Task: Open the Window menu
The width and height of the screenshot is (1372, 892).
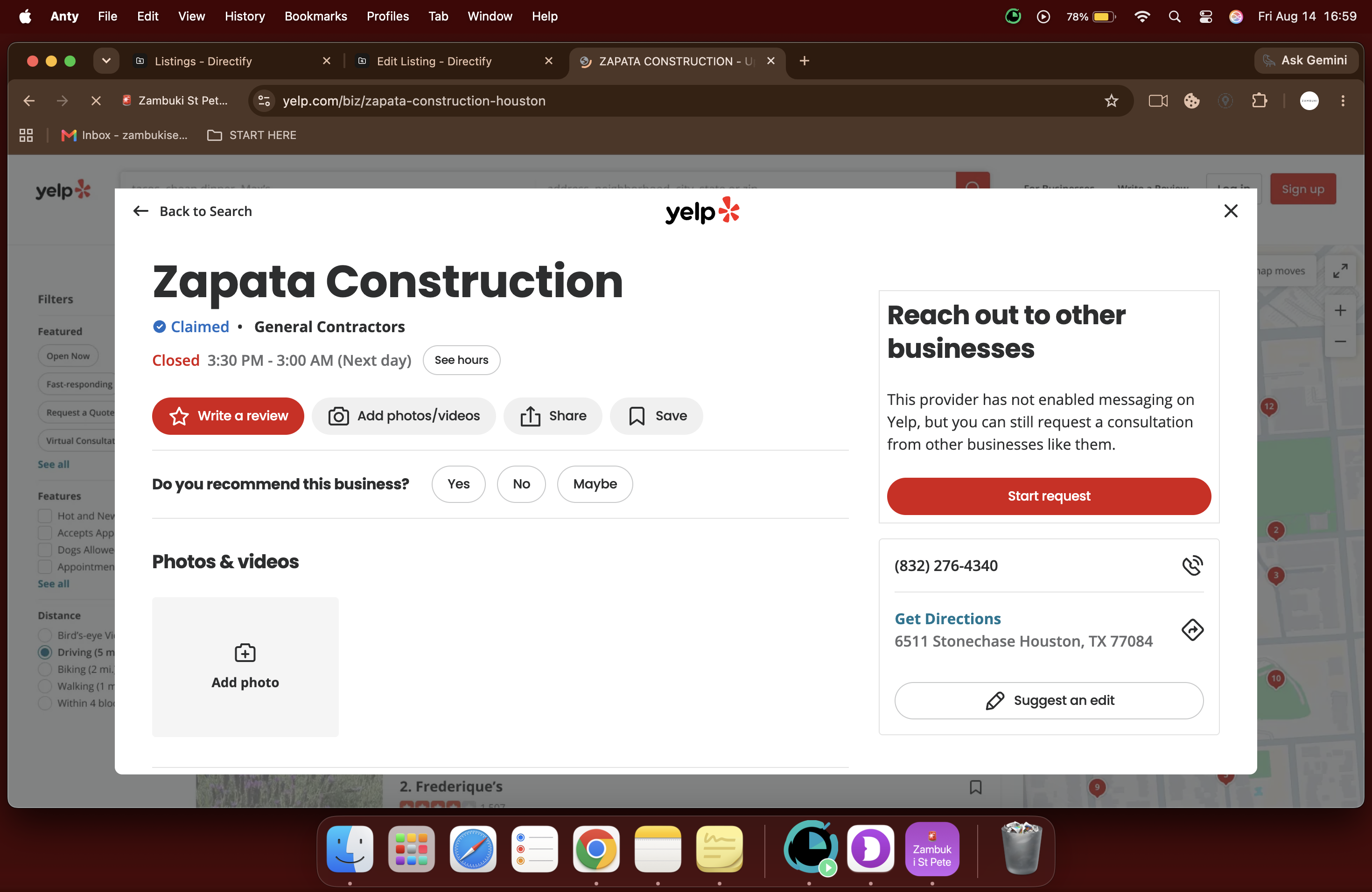Action: (x=490, y=16)
